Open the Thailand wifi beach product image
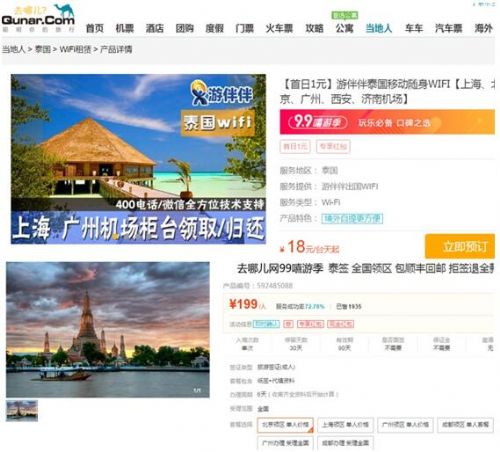Screen dimensions: 500x452 (138, 159)
